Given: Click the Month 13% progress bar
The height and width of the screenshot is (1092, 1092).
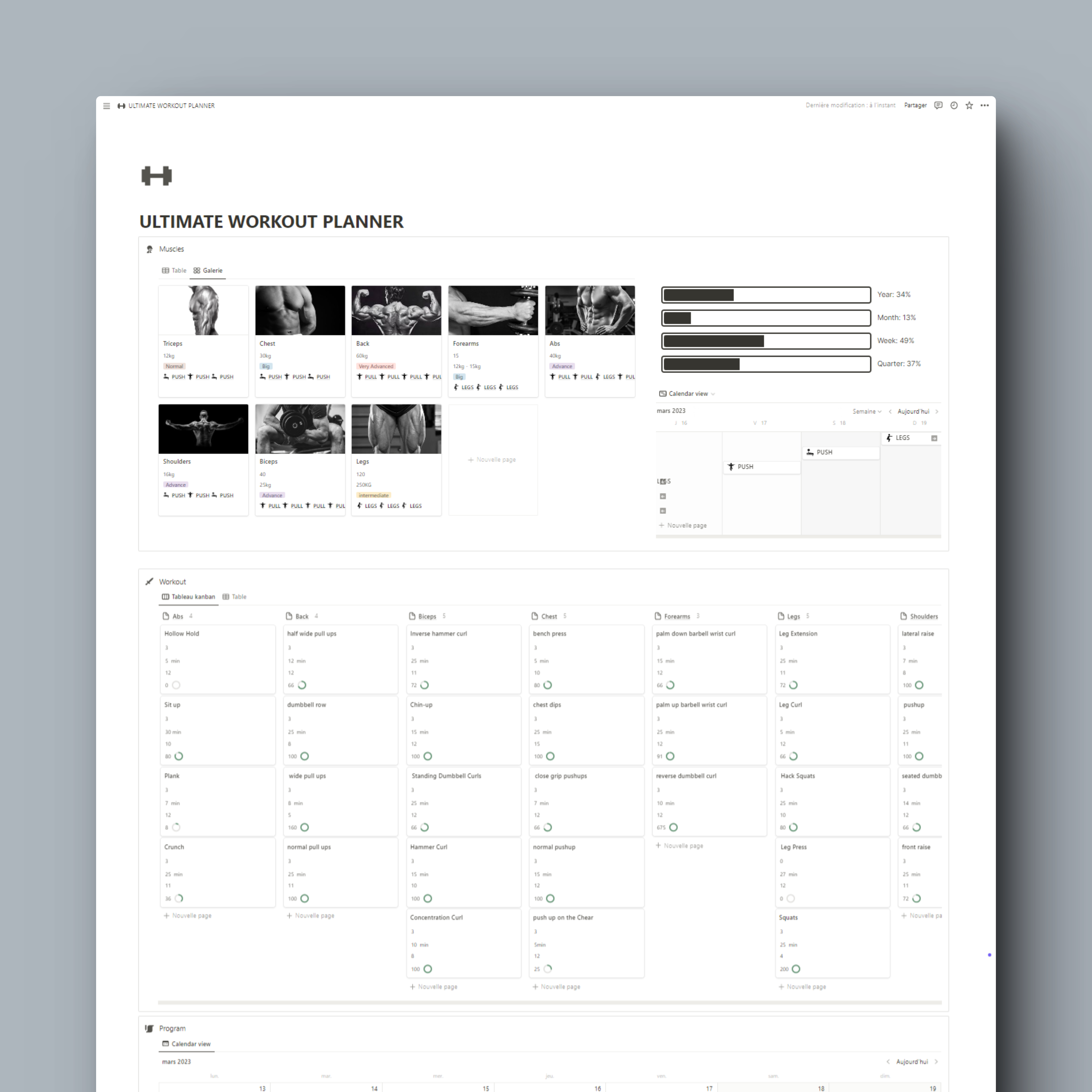Looking at the screenshot, I should [x=766, y=318].
